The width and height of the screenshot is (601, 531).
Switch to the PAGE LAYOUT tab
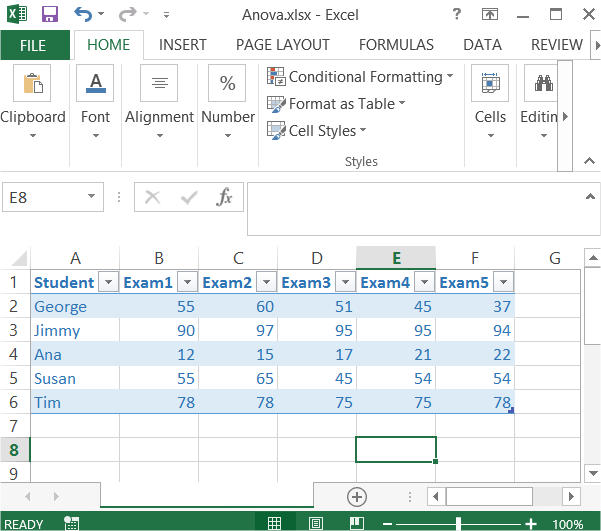point(282,45)
